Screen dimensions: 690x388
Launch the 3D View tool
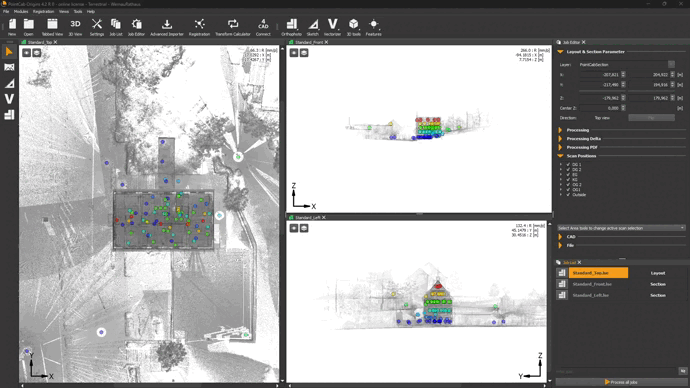click(75, 26)
